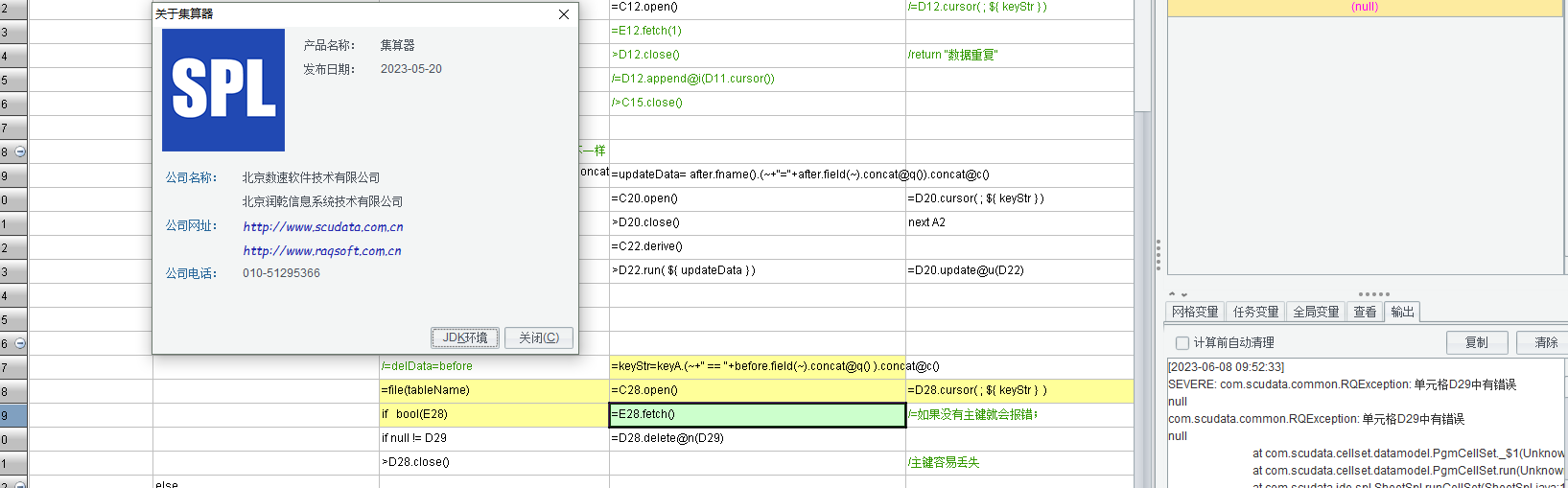The width and height of the screenshot is (1568, 488).
Task: Close the 关于集算器 dialog with X
Action: pos(564,14)
